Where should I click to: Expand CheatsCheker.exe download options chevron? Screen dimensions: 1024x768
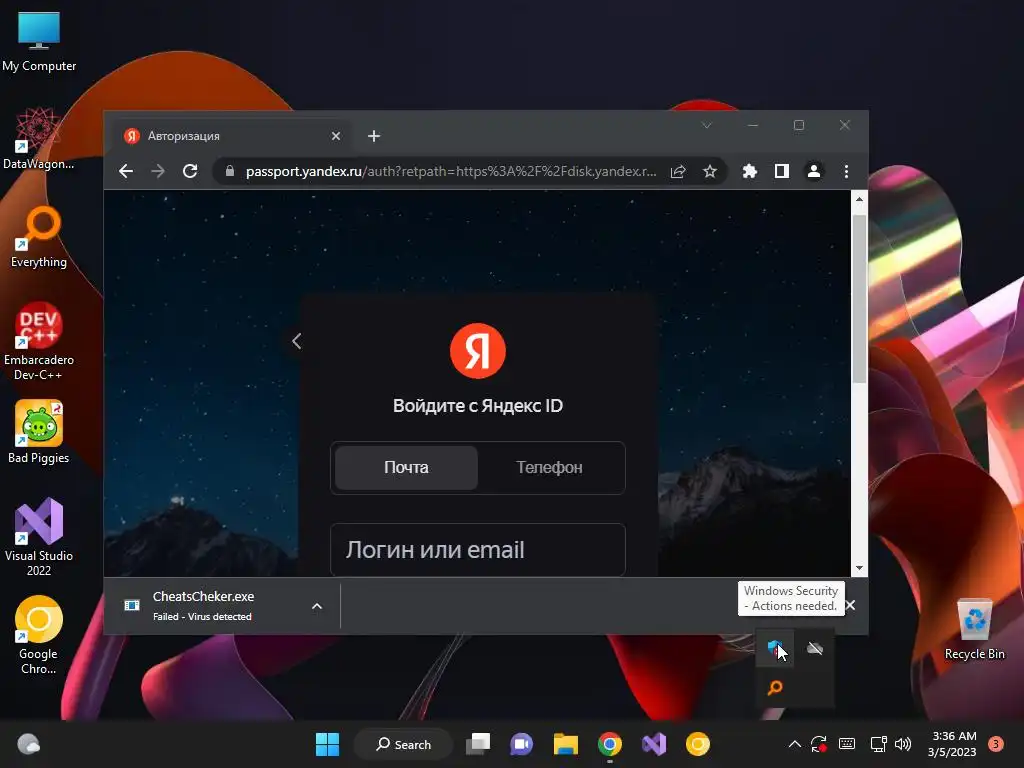pos(317,606)
